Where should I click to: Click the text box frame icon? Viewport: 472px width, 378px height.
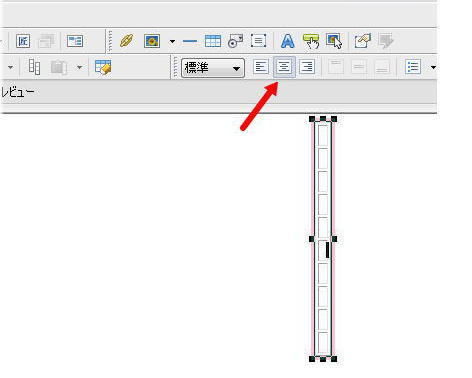(258, 41)
